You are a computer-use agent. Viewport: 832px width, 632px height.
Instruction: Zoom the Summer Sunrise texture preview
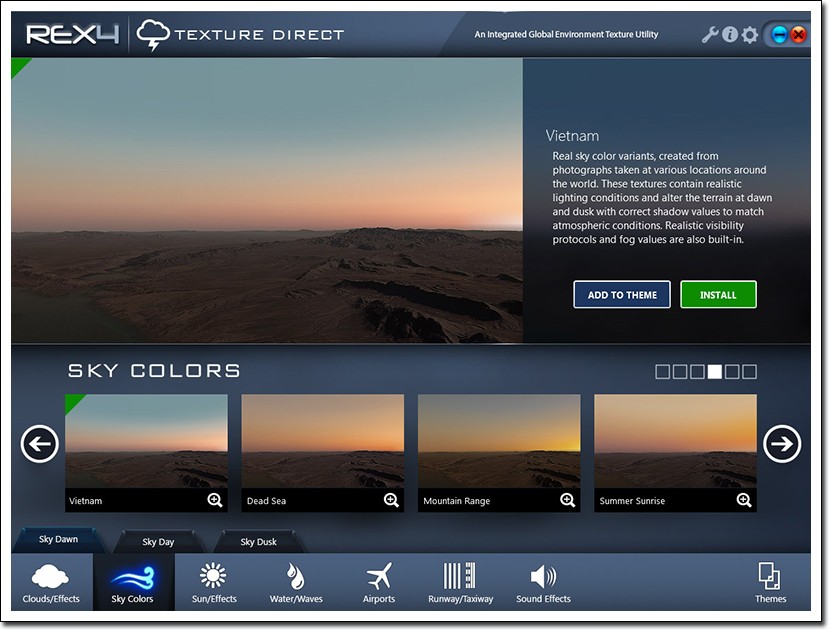point(744,500)
